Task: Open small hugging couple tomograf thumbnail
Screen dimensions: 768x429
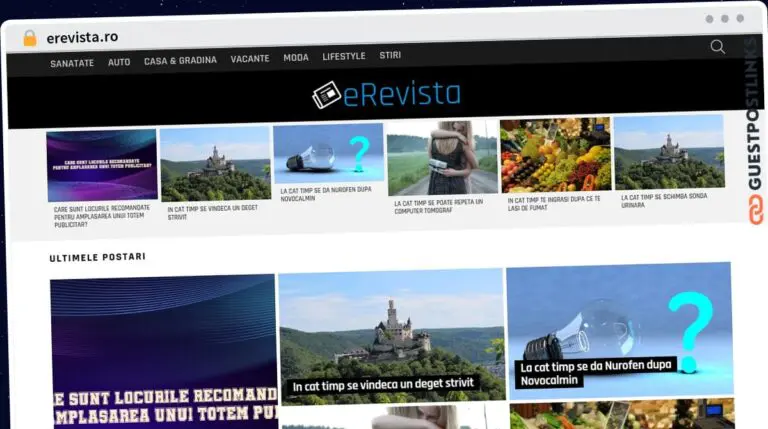Action: coord(442,158)
